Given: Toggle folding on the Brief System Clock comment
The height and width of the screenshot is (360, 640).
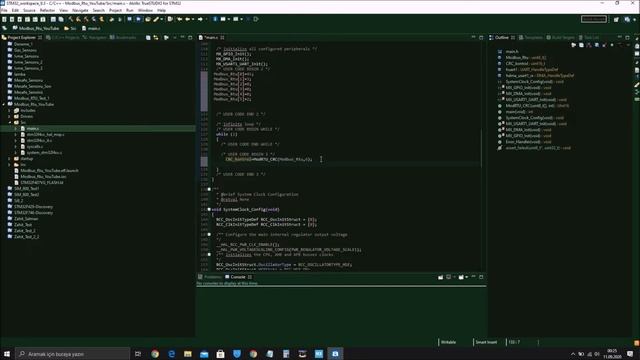Looking at the screenshot, I should pyautogui.click(x=209, y=189).
